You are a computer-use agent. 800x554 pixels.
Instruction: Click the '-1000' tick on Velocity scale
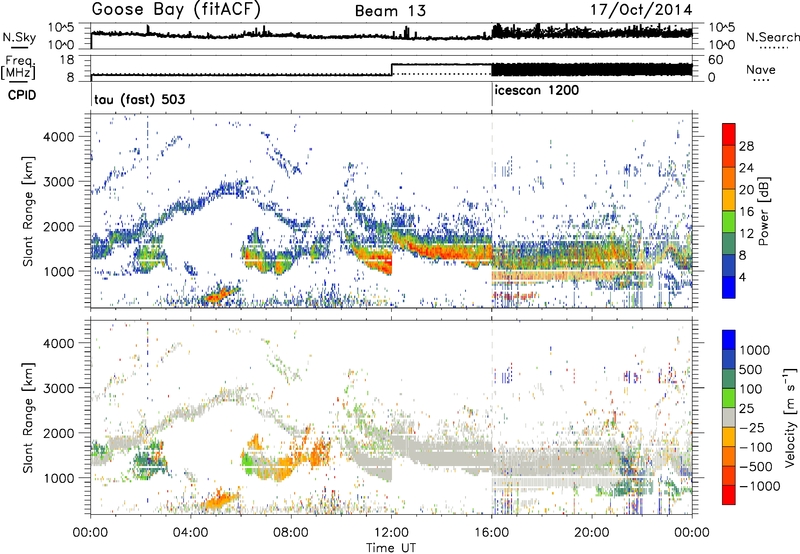click(759, 486)
